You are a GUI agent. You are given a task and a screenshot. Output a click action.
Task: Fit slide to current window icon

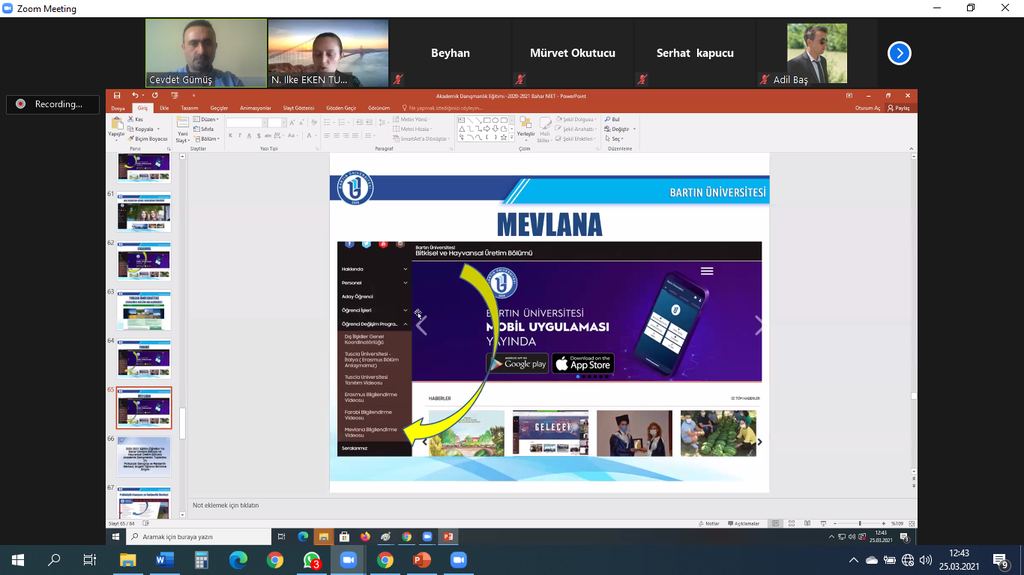click(912, 523)
